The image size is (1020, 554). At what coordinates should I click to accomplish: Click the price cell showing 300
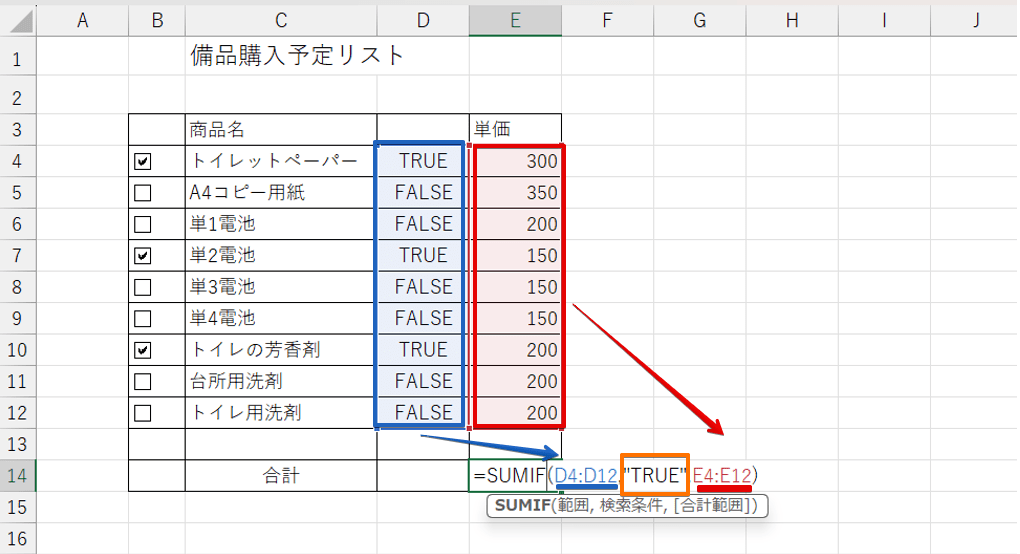coord(515,161)
